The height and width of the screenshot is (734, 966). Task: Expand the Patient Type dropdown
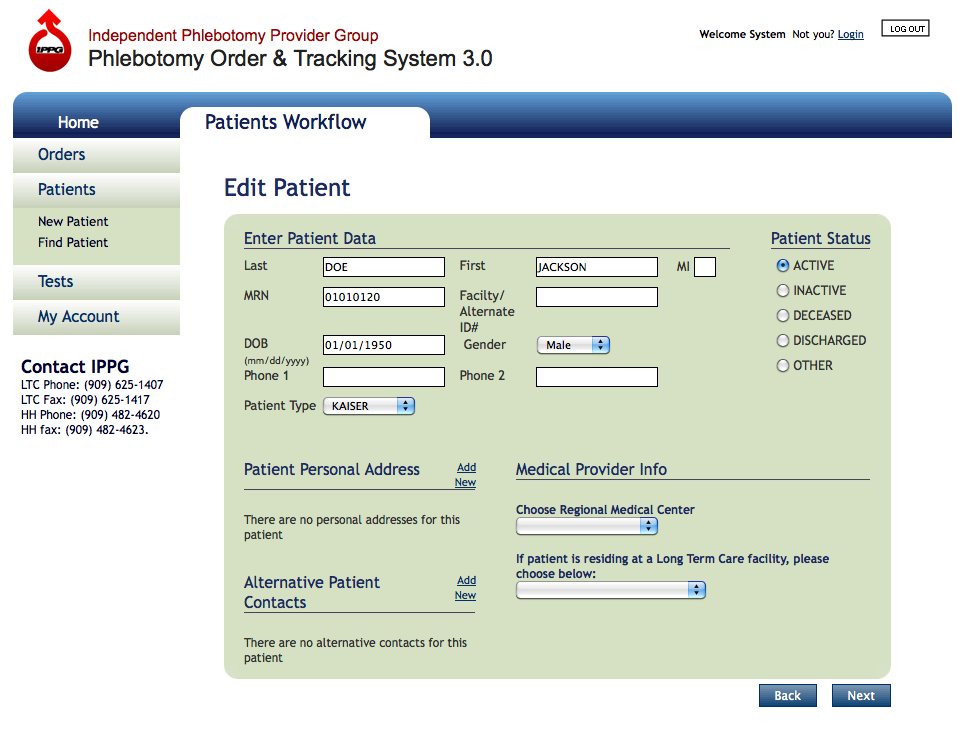click(x=368, y=406)
